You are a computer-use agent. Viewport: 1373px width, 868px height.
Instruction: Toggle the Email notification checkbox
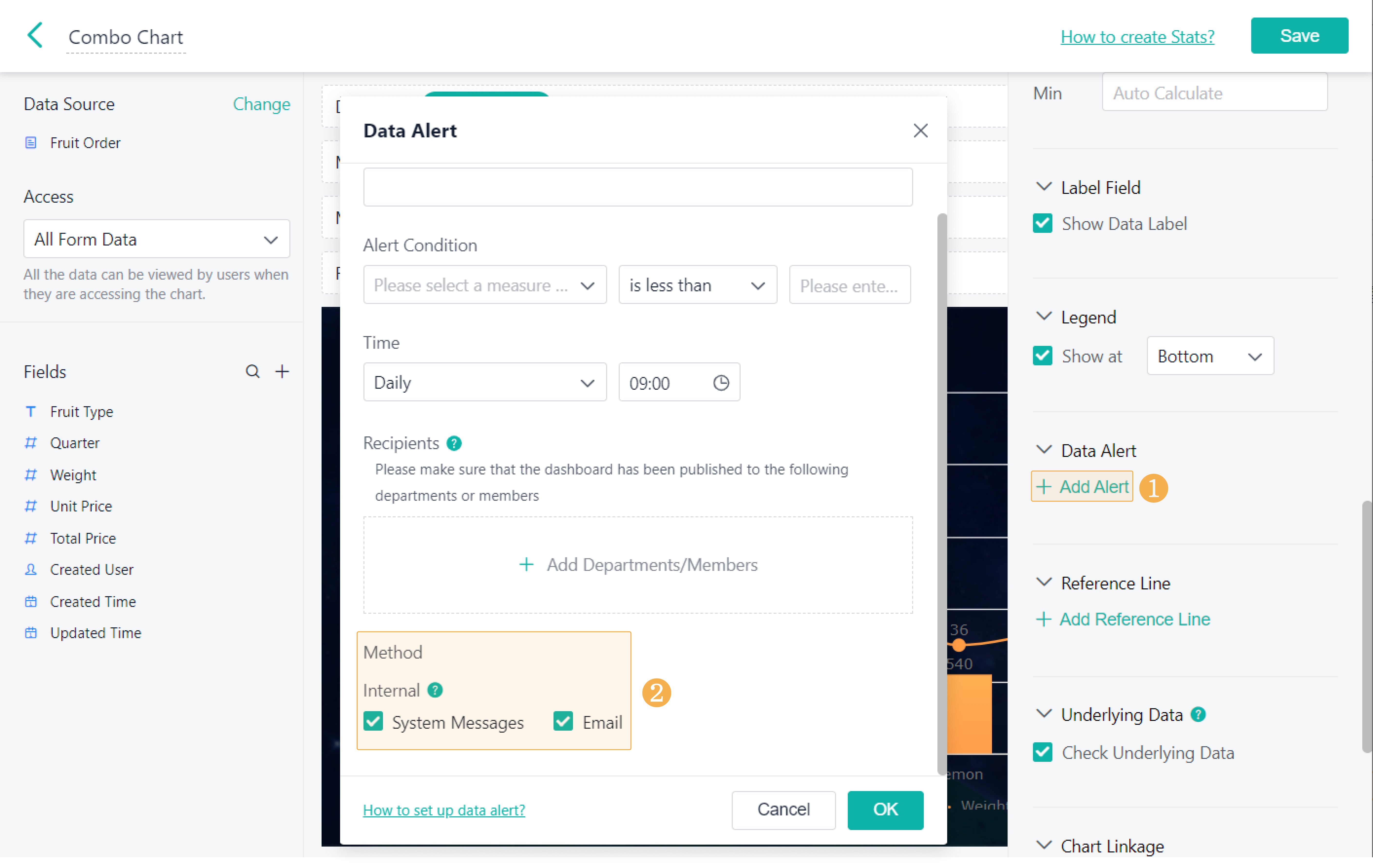[x=563, y=722]
